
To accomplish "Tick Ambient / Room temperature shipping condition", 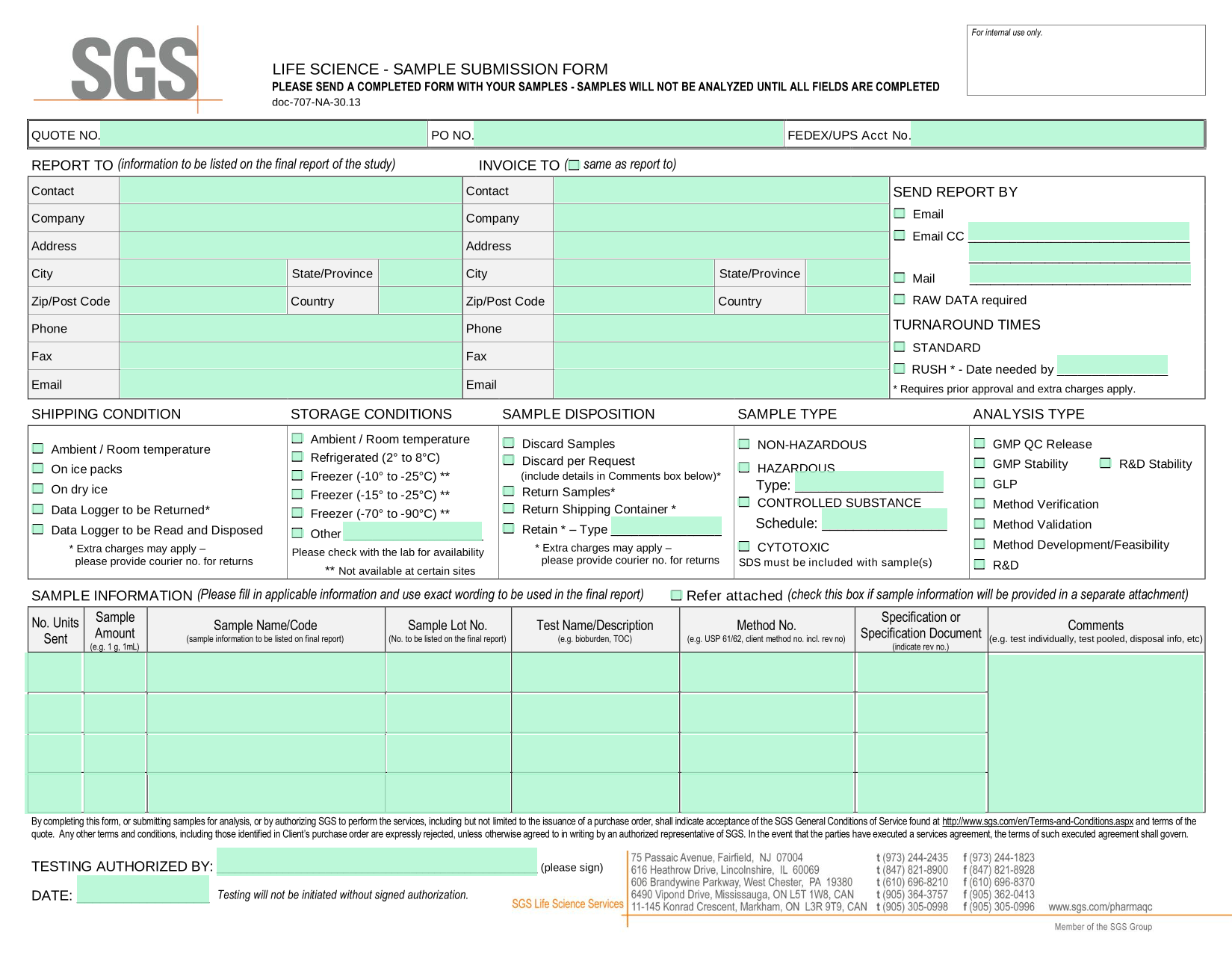I will click(38, 448).
